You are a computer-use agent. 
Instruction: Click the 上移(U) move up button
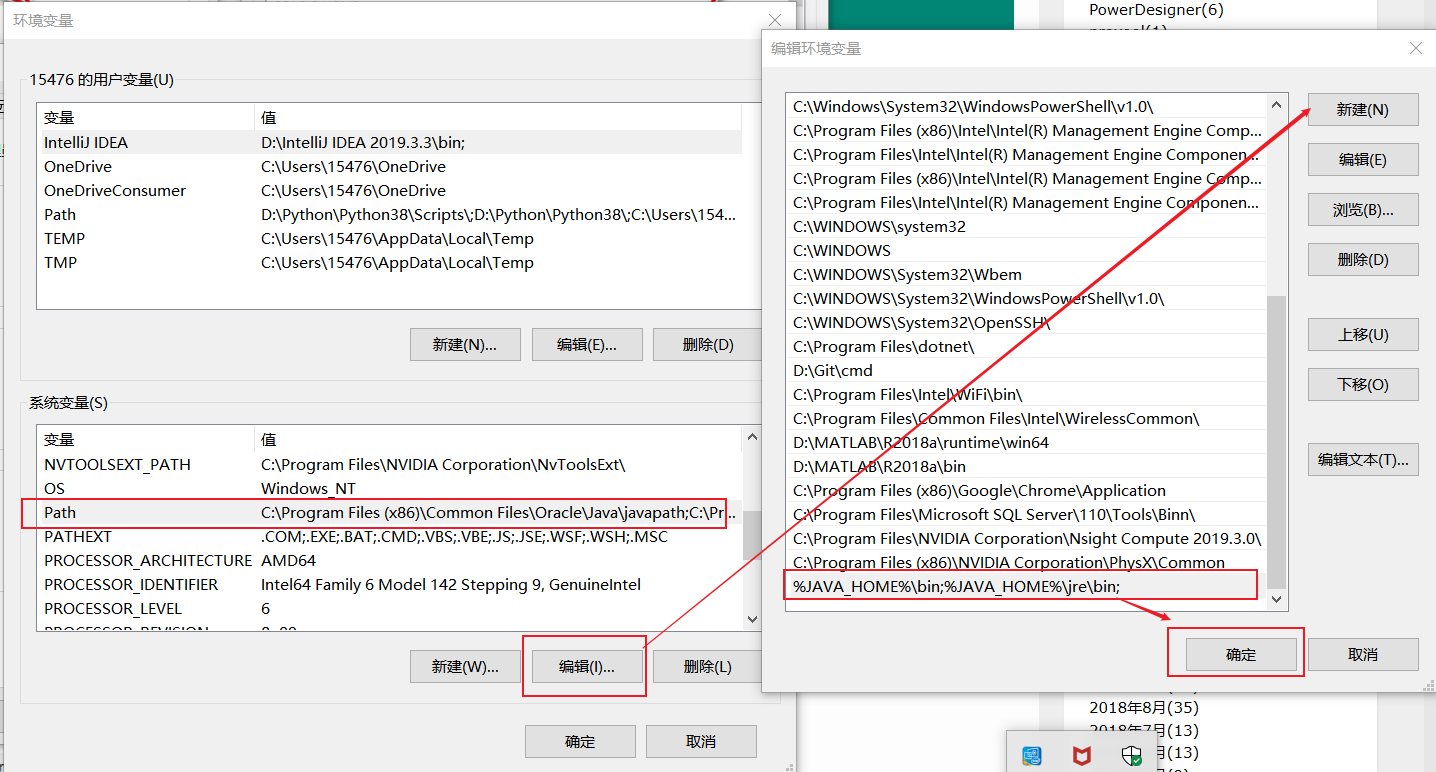pyautogui.click(x=1363, y=335)
